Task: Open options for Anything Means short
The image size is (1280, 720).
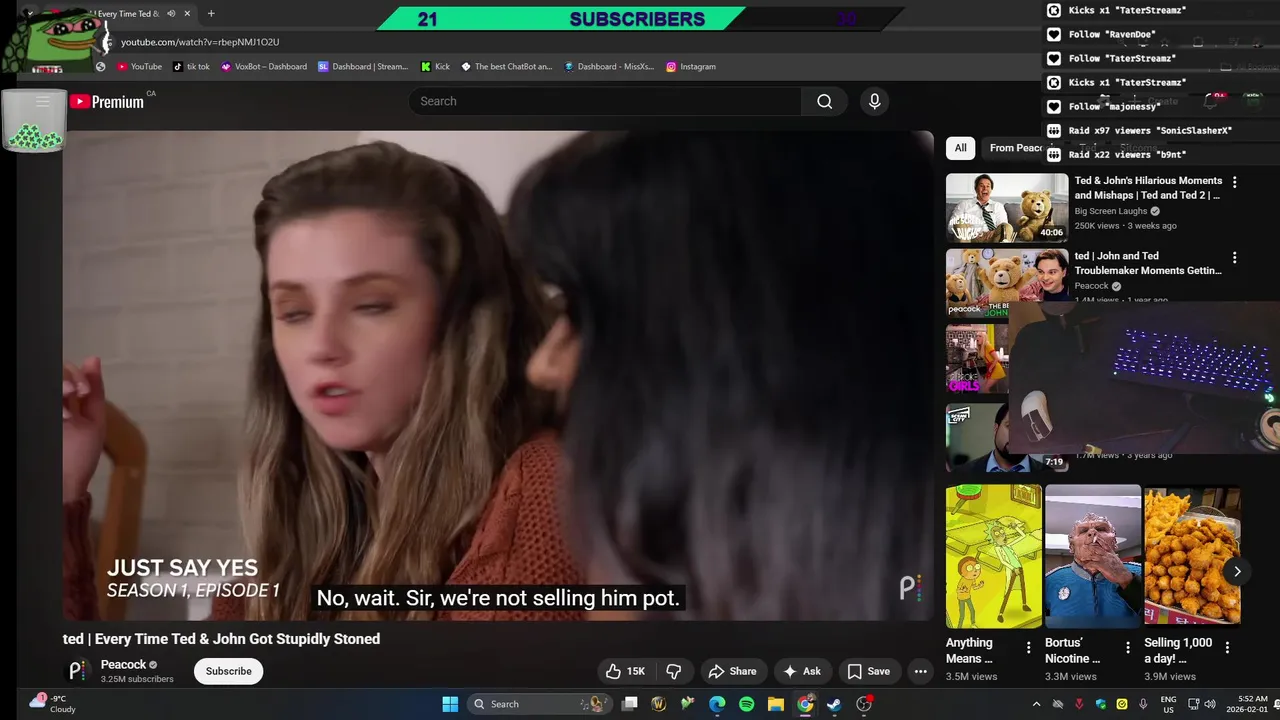Action: click(1029, 647)
